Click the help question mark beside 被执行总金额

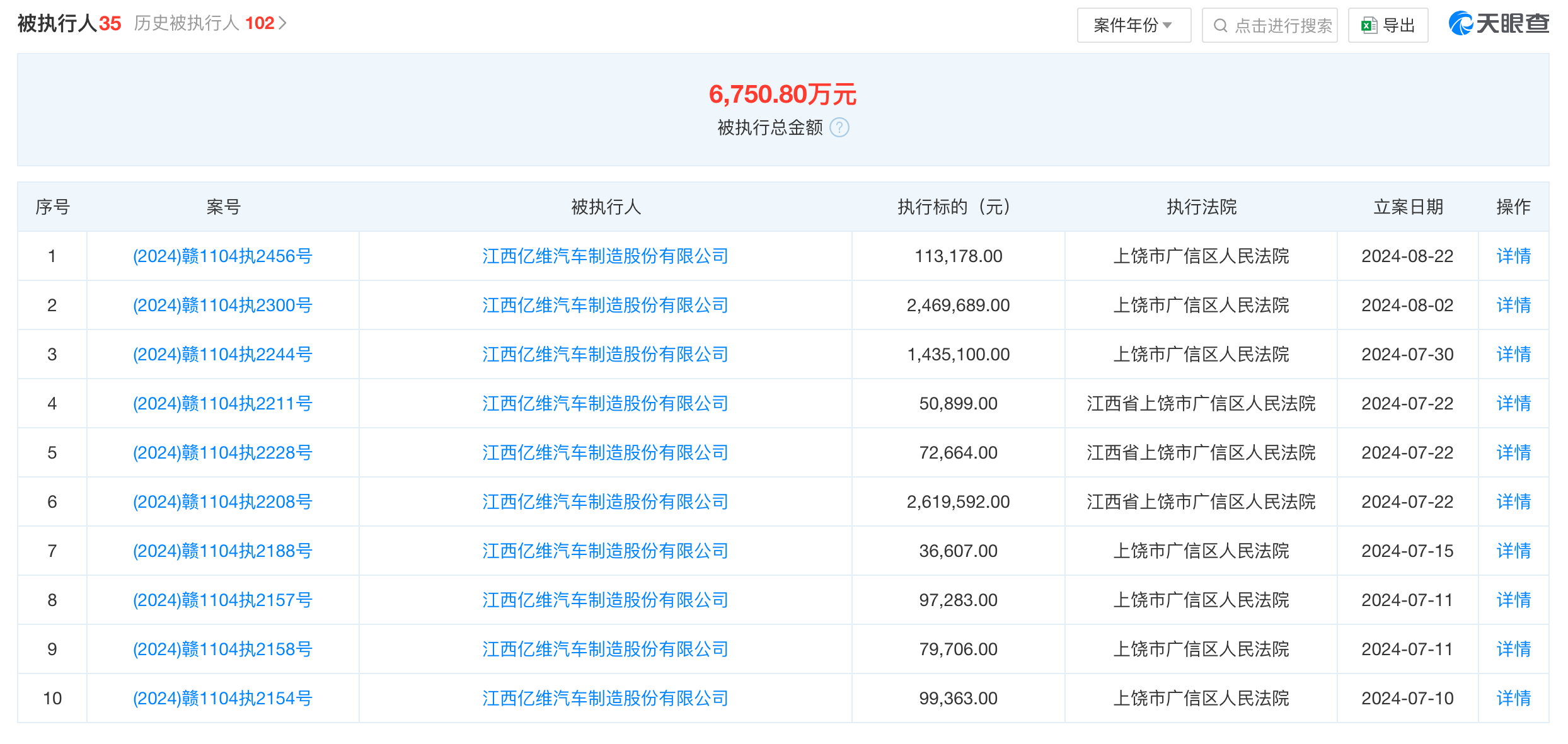tap(839, 128)
